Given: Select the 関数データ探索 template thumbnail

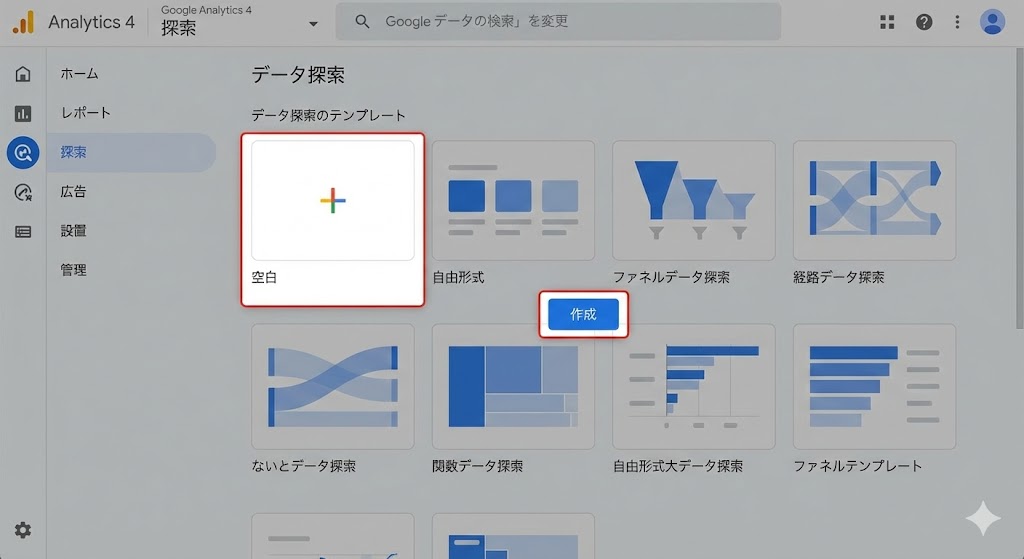Looking at the screenshot, I should coord(513,387).
